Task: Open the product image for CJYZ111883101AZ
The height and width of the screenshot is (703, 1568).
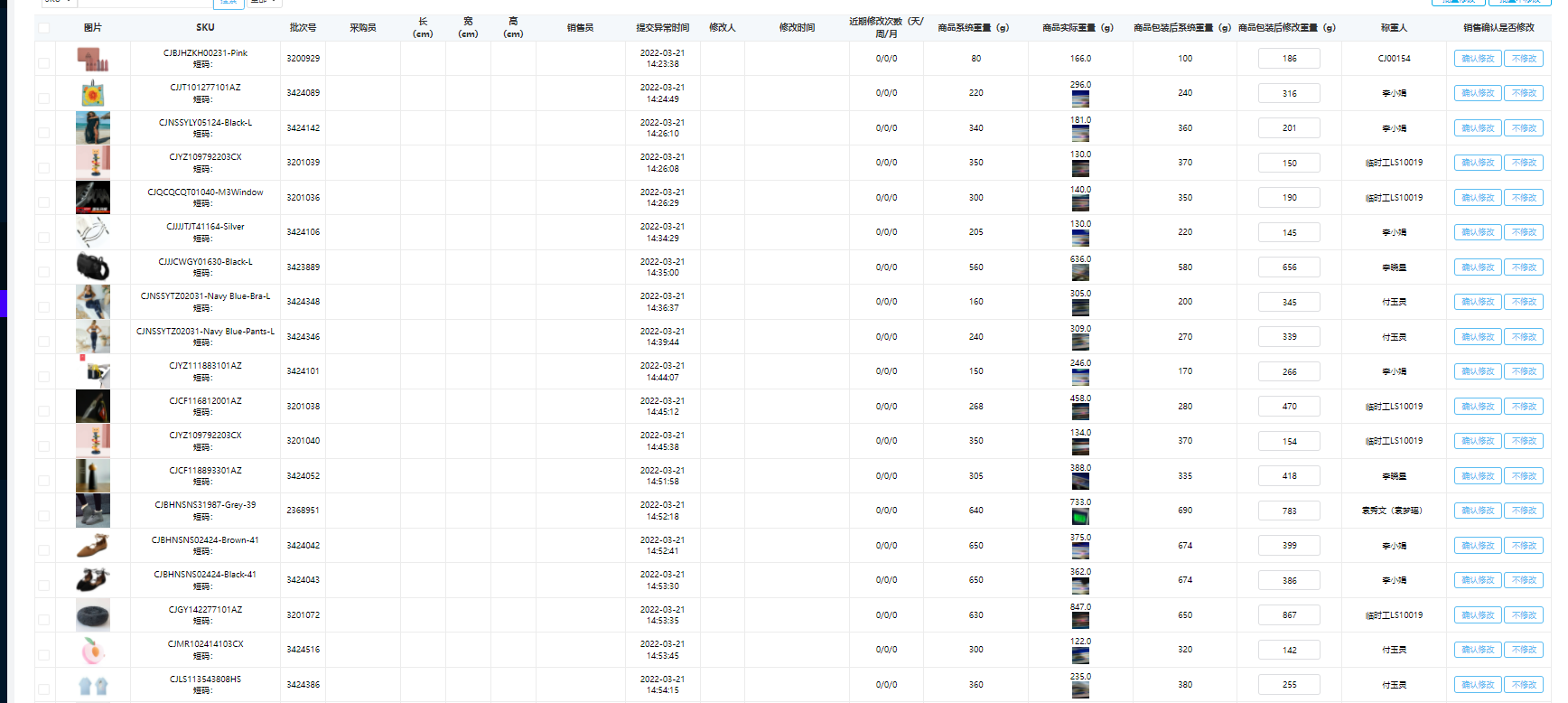Action: (x=93, y=371)
